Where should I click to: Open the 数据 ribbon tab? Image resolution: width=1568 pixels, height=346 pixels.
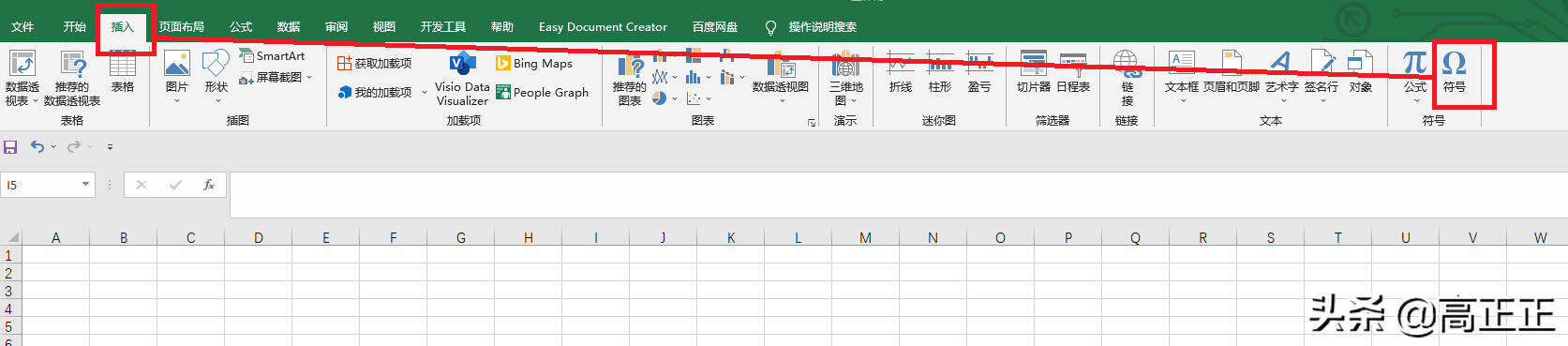point(289,26)
